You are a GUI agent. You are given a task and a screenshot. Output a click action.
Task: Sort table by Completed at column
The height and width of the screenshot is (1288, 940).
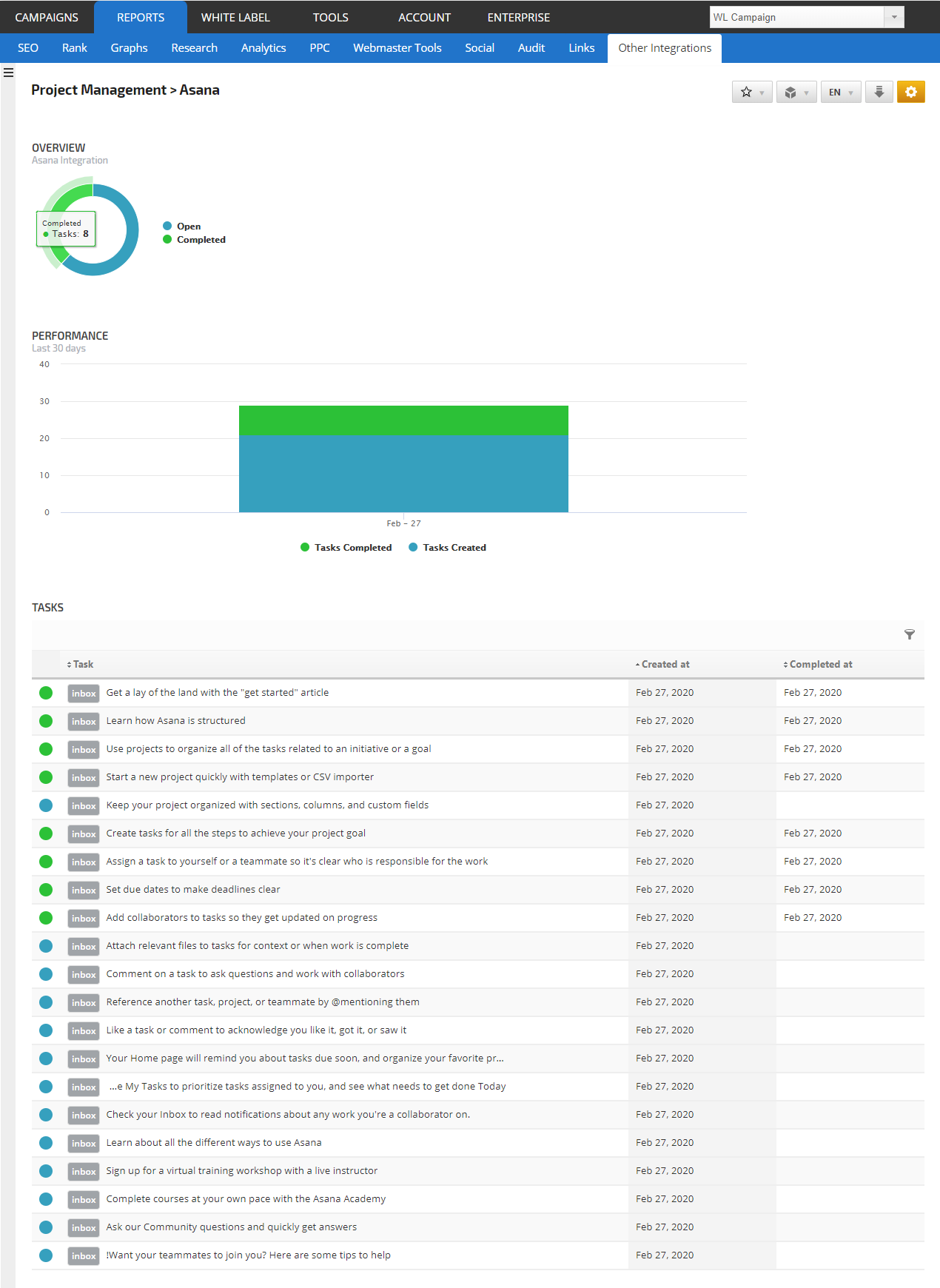(818, 665)
